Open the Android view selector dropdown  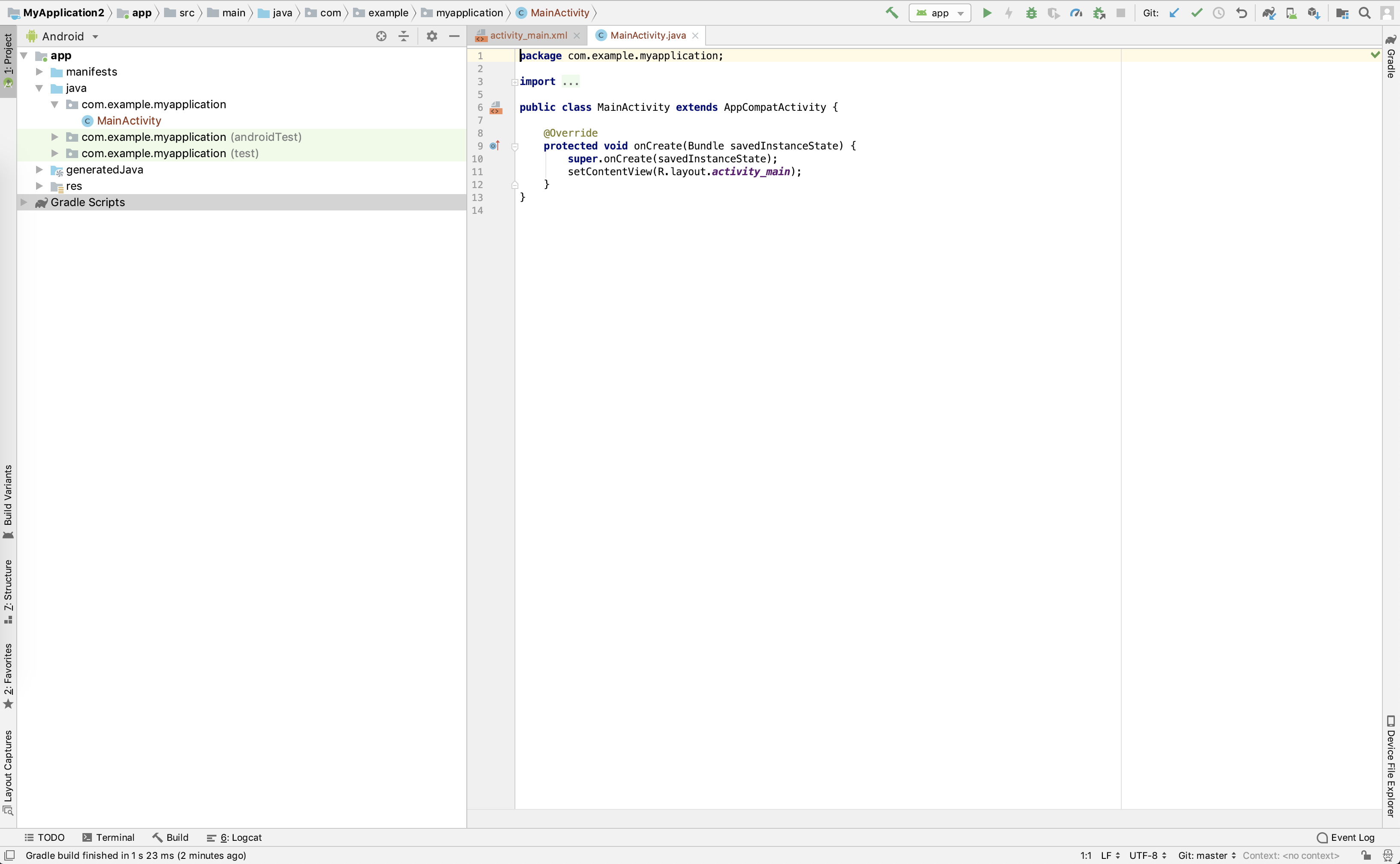(63, 36)
